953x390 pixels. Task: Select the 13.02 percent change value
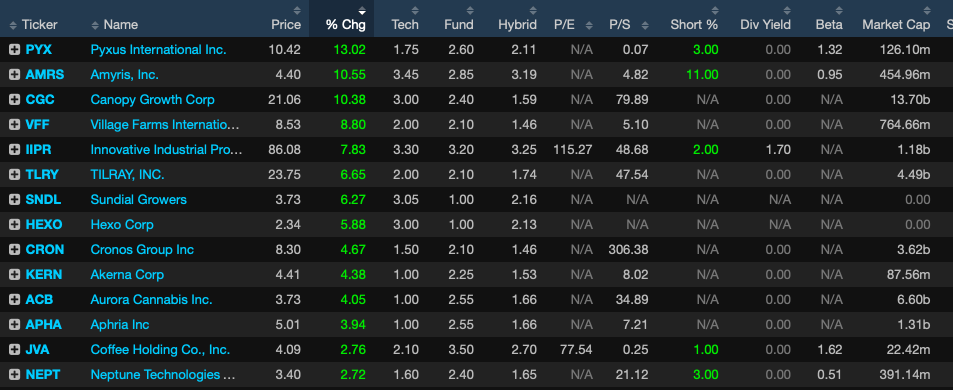point(349,50)
